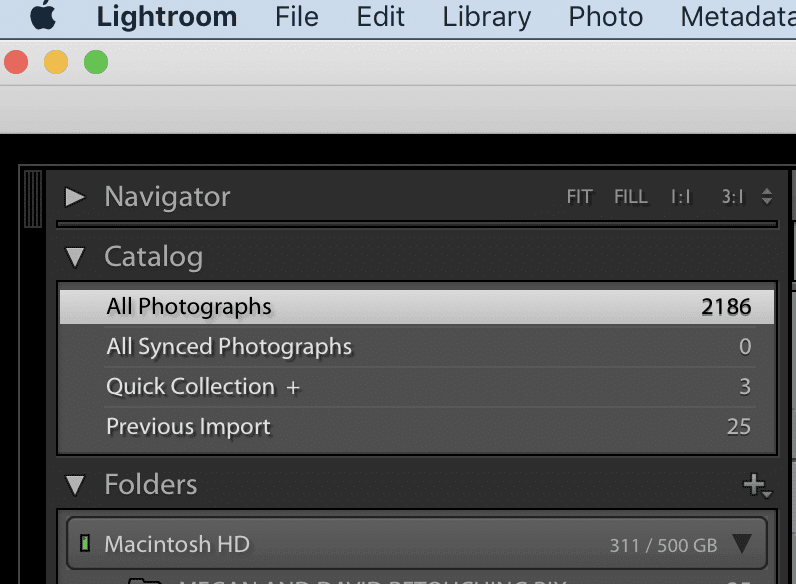796x584 pixels.
Task: Set Navigator zoom to FILL
Action: pos(631,197)
